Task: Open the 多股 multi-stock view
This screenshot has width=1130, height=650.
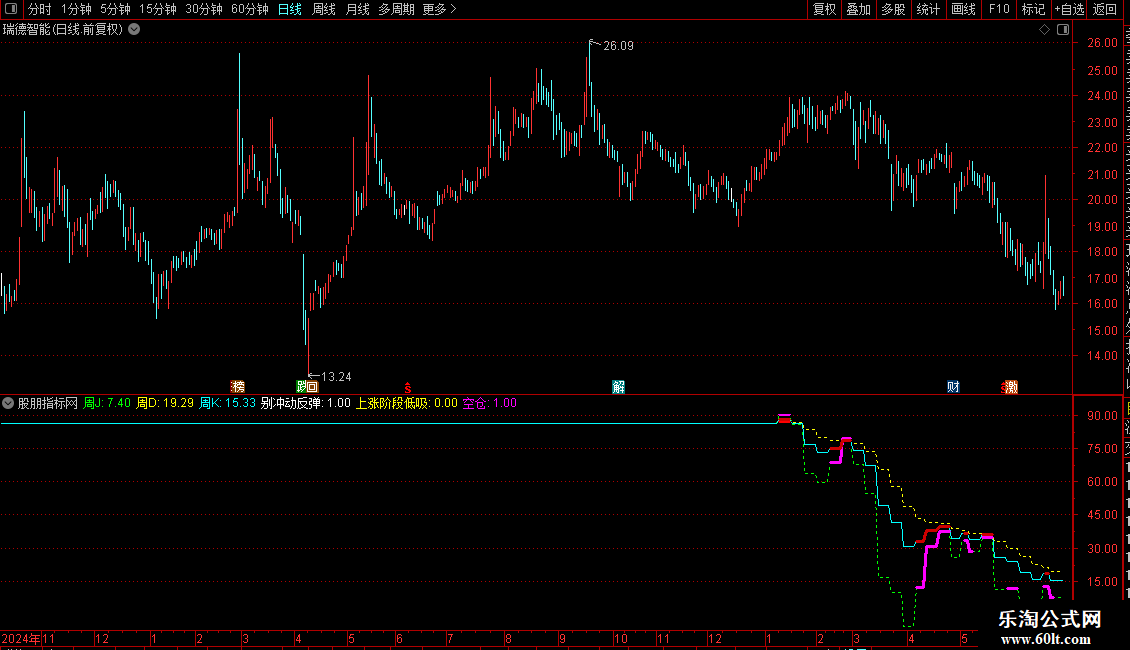Action: [894, 9]
